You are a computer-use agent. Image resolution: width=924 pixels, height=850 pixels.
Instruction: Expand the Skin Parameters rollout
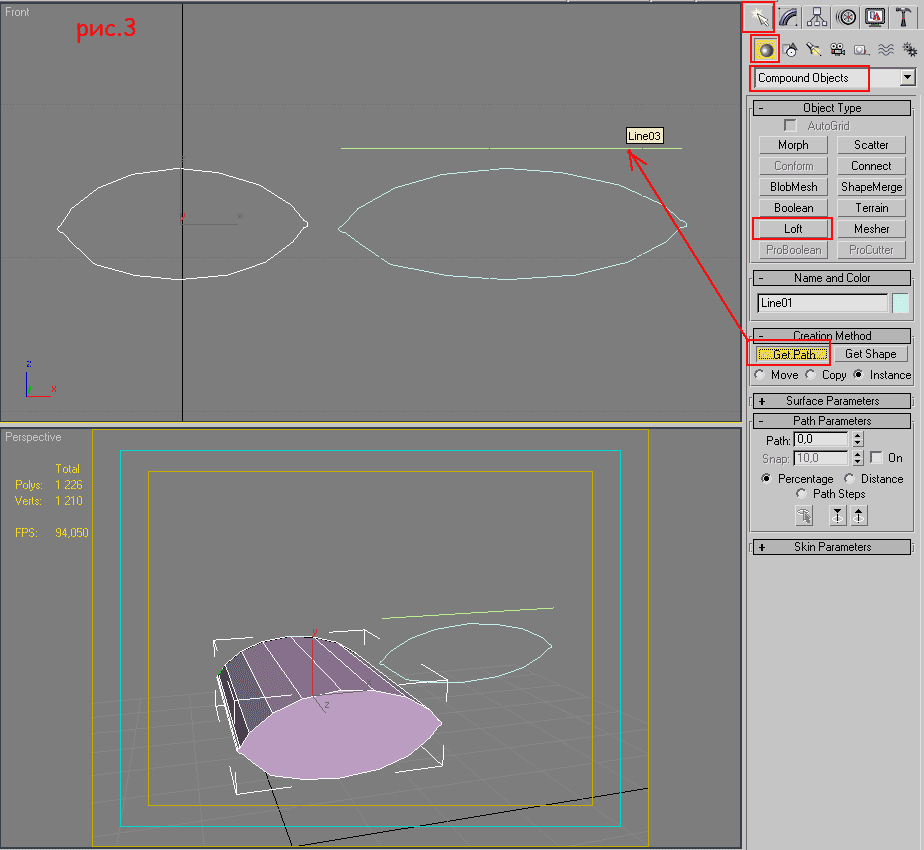831,547
